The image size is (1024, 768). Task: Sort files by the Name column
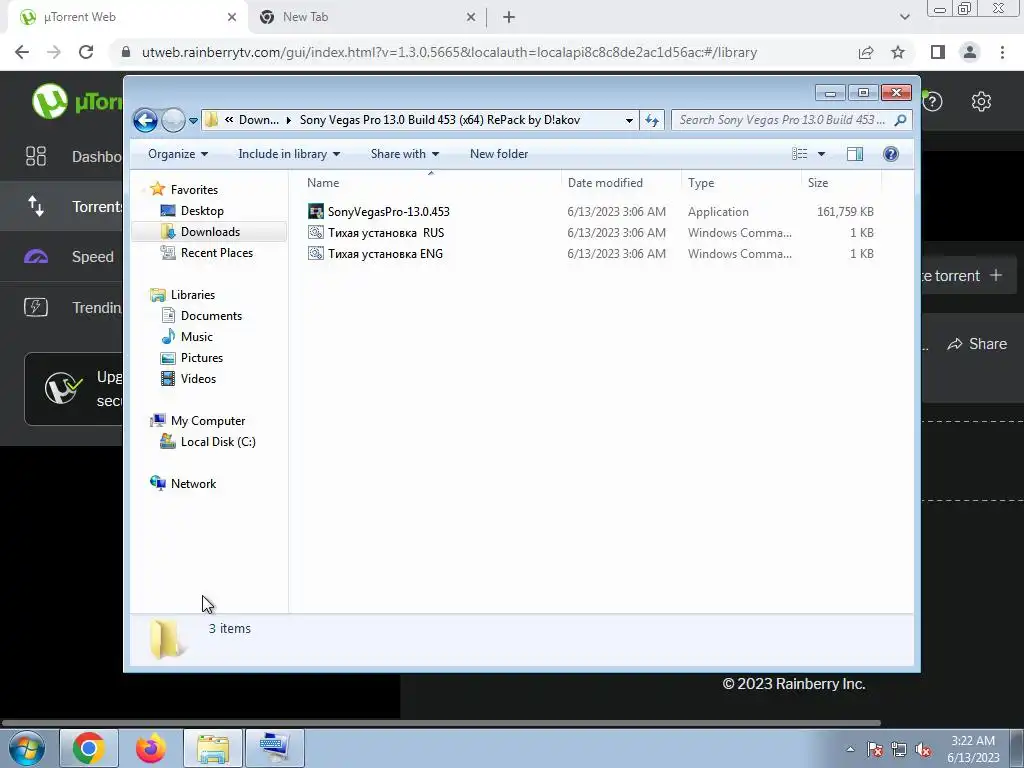(430, 183)
